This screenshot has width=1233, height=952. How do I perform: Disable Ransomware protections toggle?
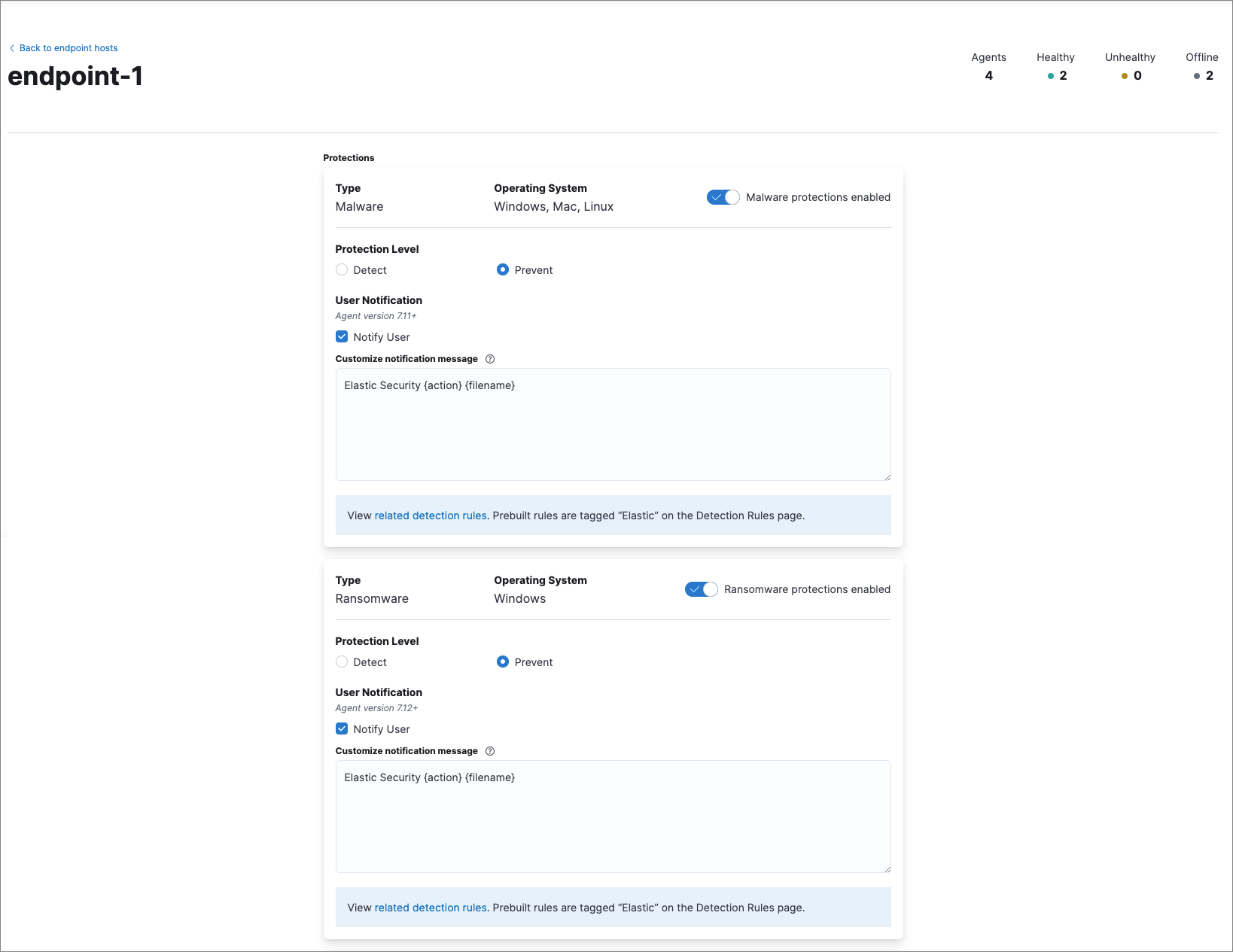(x=700, y=589)
